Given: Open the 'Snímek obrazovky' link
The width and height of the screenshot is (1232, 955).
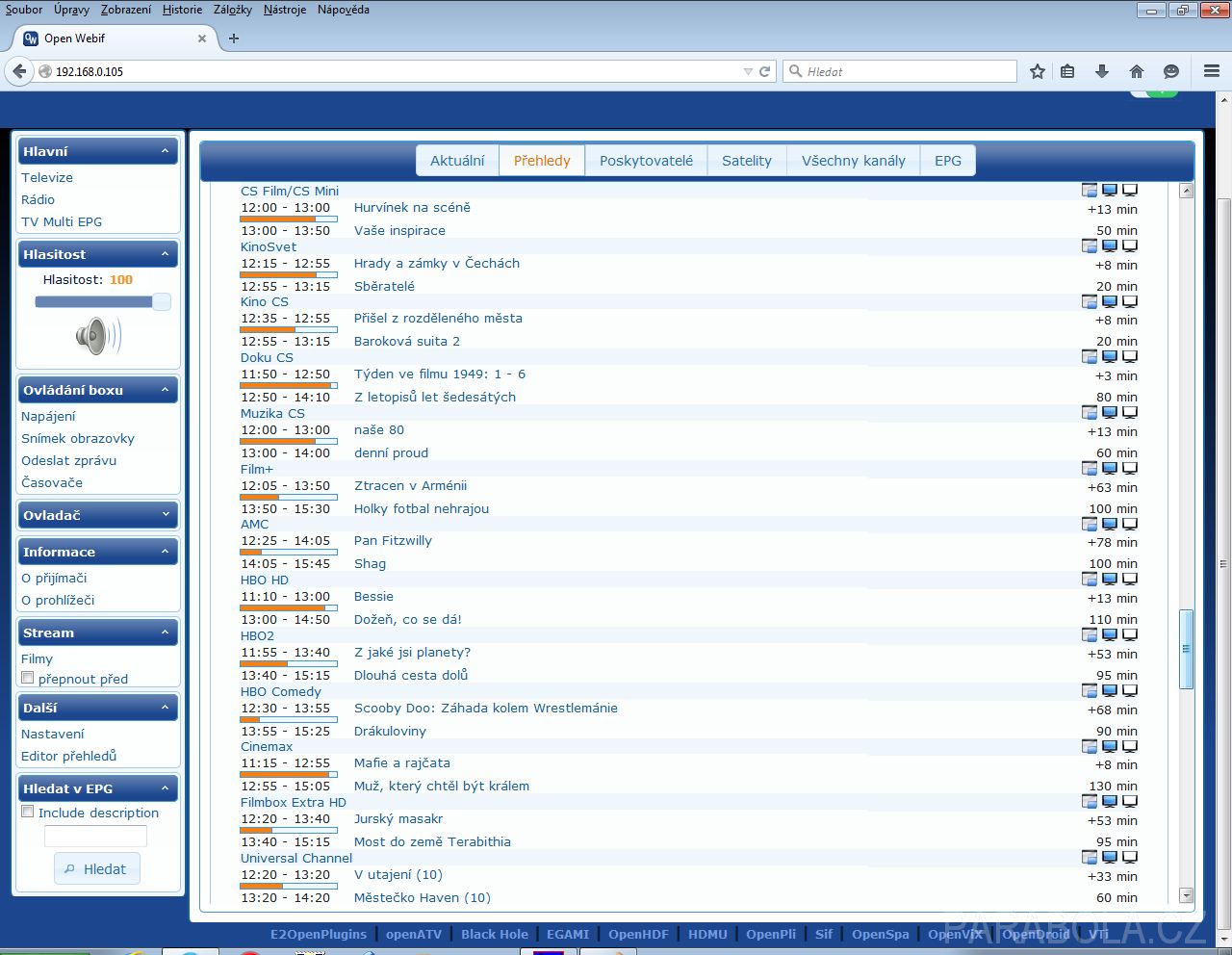Looking at the screenshot, I should pos(78,438).
